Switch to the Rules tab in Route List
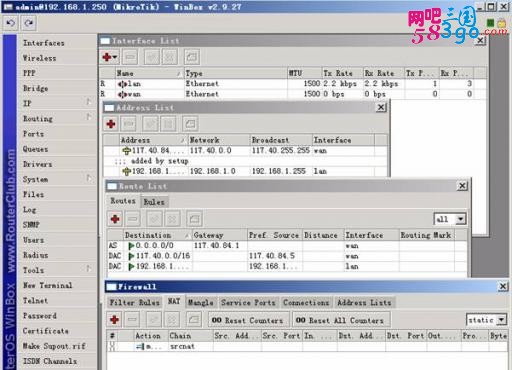The width and height of the screenshot is (512, 370). (x=154, y=202)
